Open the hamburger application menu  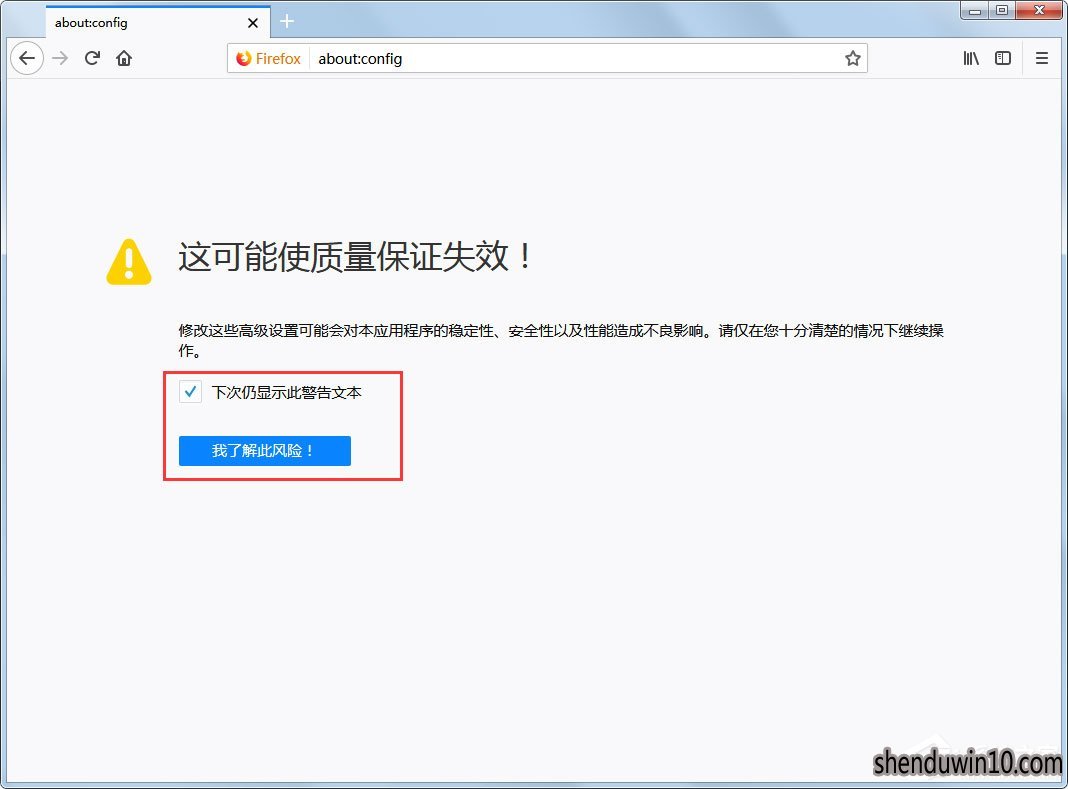pos(1041,59)
